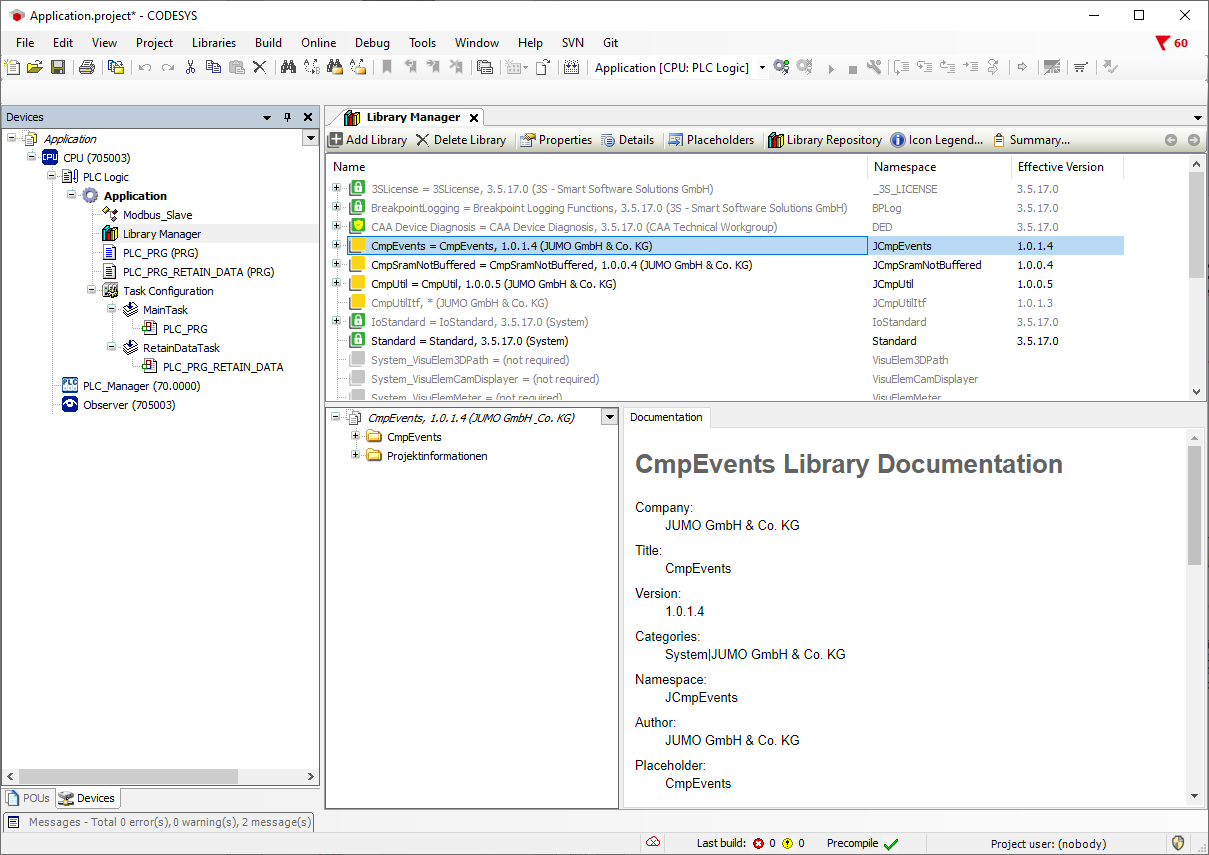Click the Placeholders toolbar button
This screenshot has width=1209, height=855.
711,140
